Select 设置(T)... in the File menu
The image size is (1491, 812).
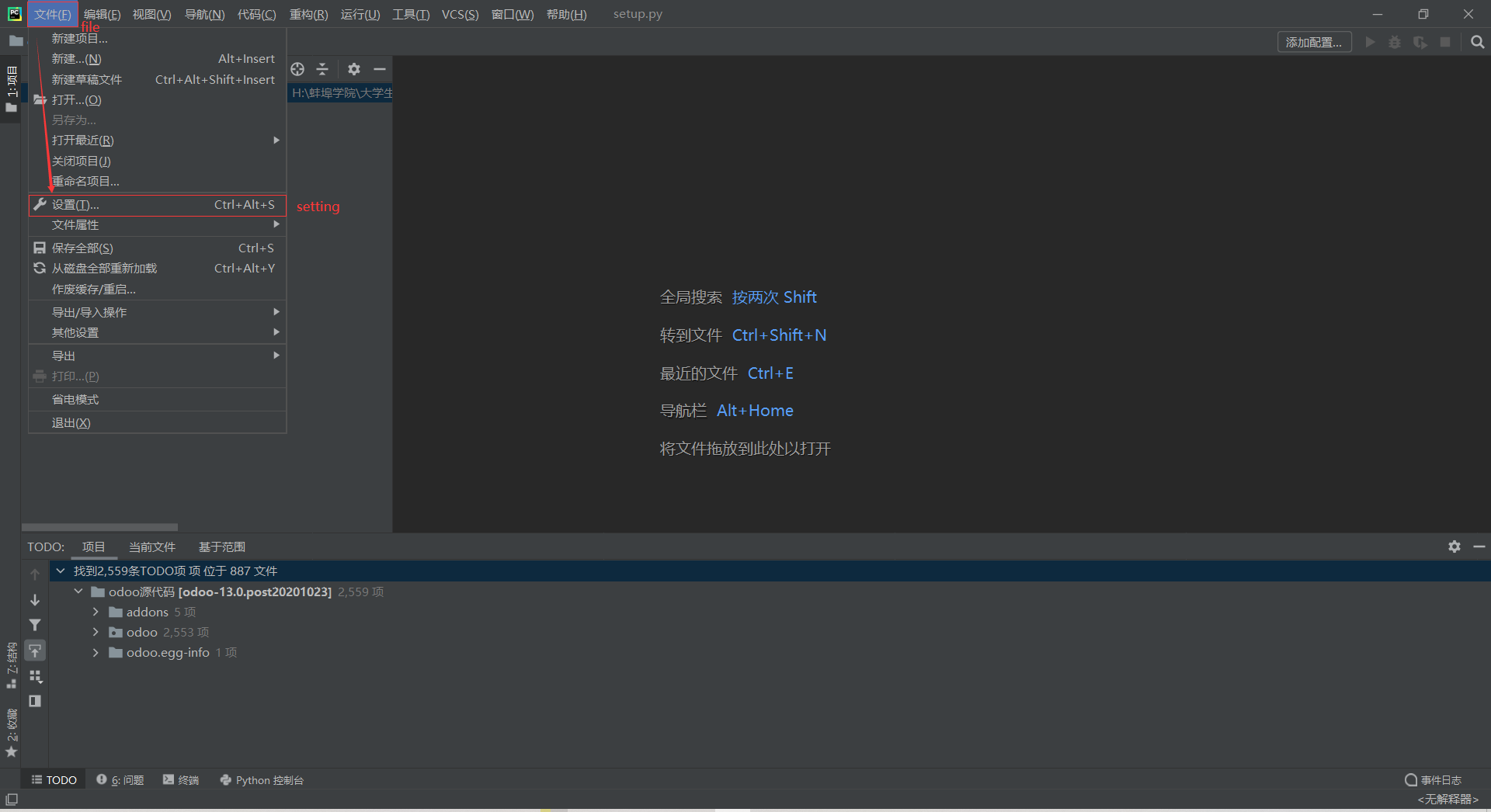(158, 205)
